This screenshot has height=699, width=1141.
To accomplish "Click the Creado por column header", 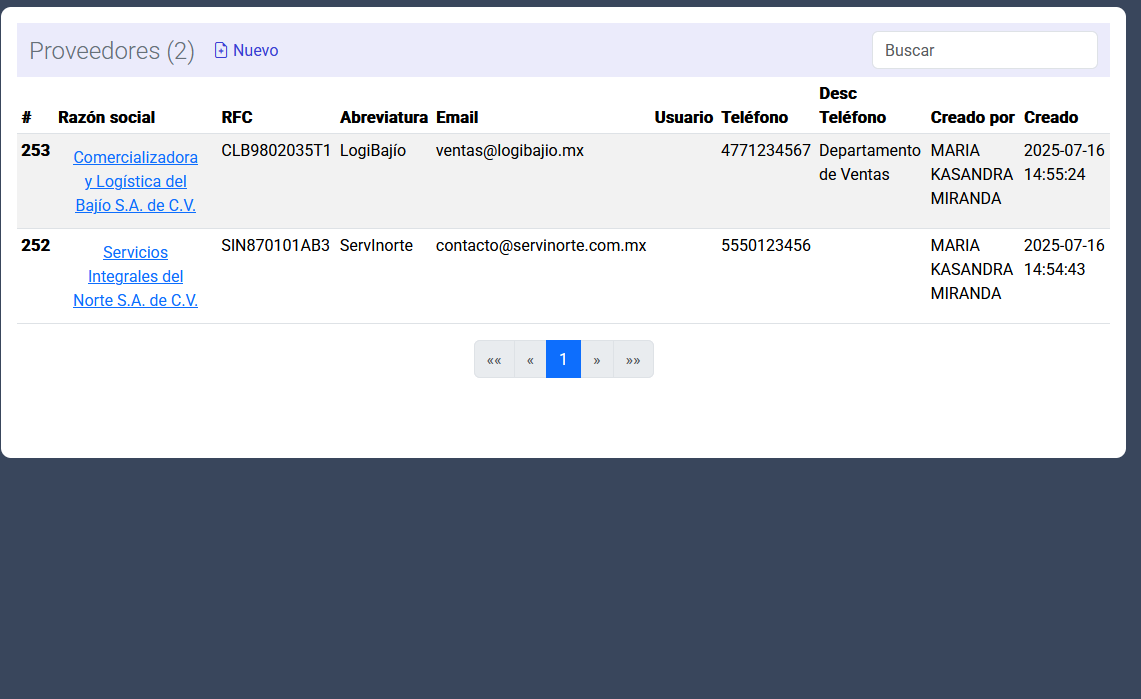I will tap(972, 117).
